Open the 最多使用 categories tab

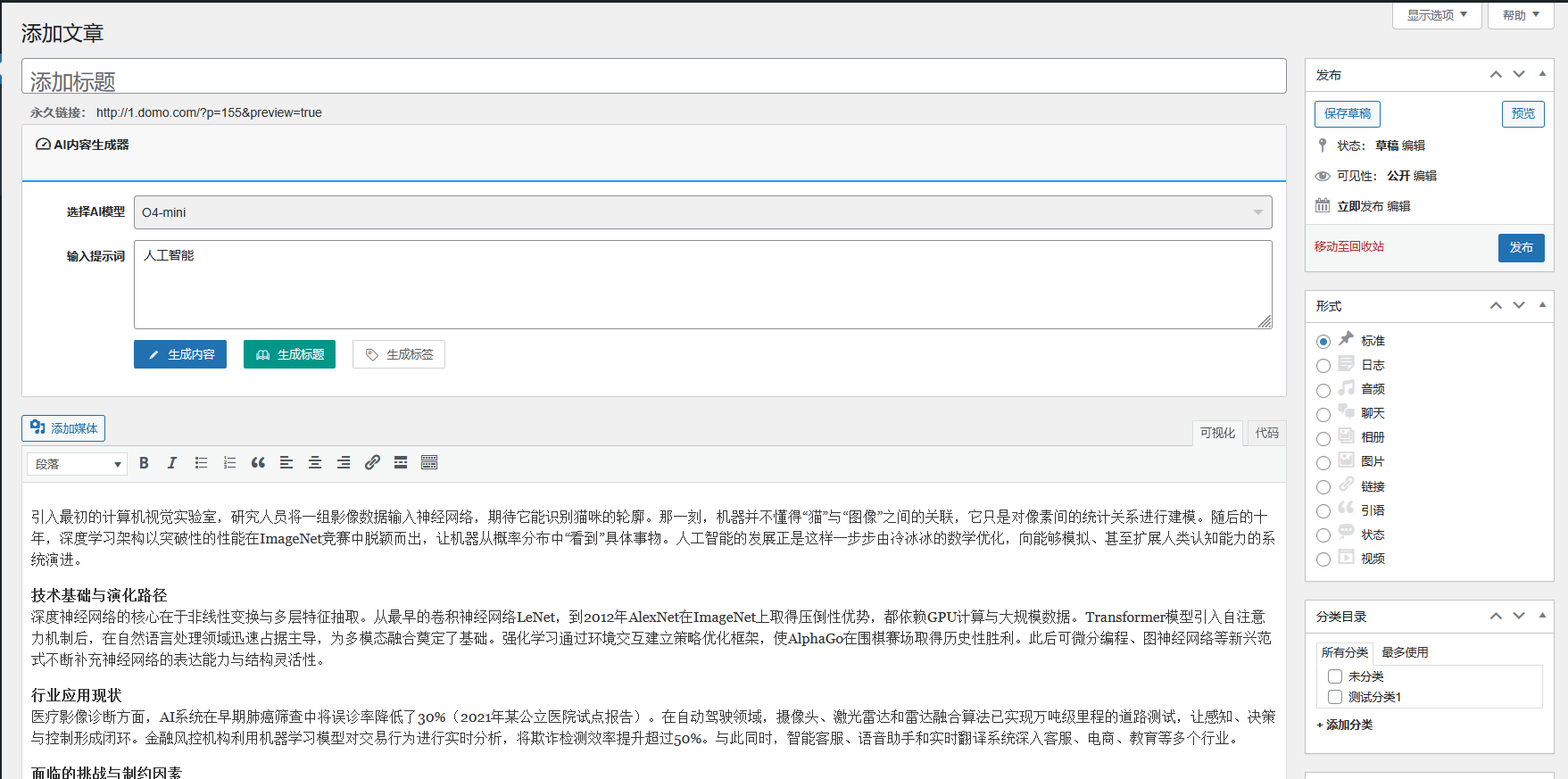(x=1405, y=652)
